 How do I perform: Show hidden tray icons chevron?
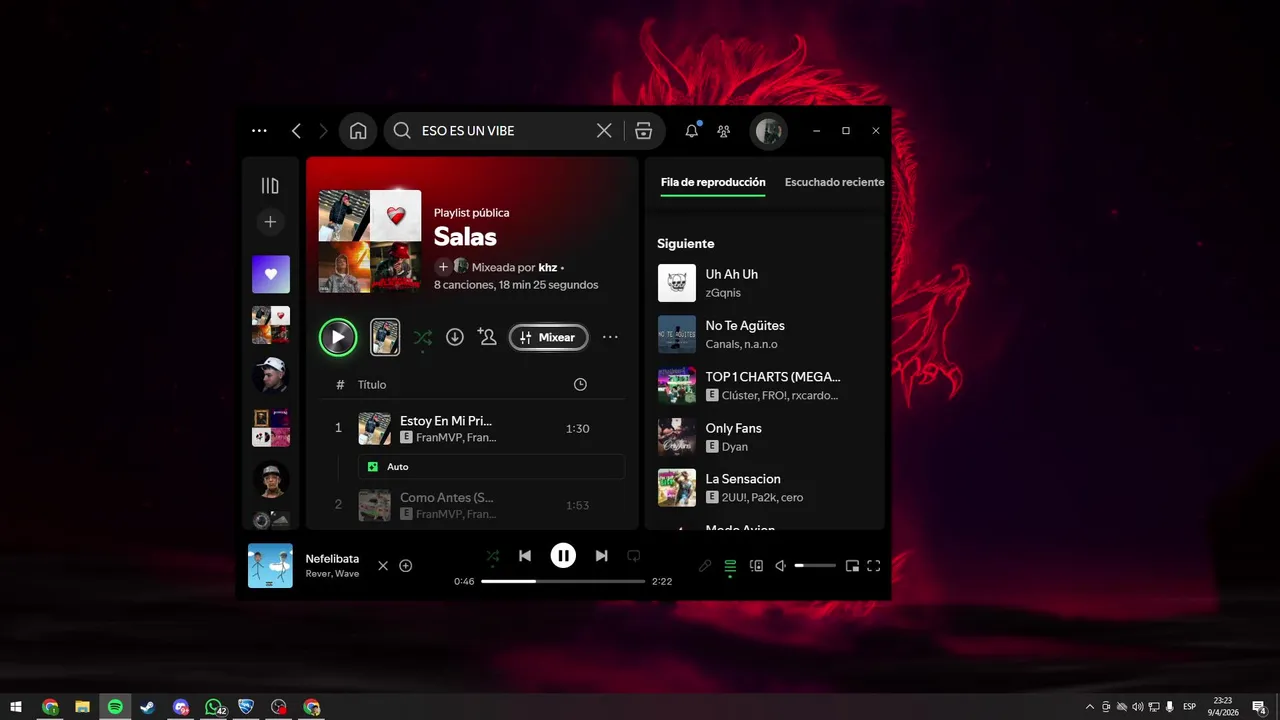point(1090,707)
